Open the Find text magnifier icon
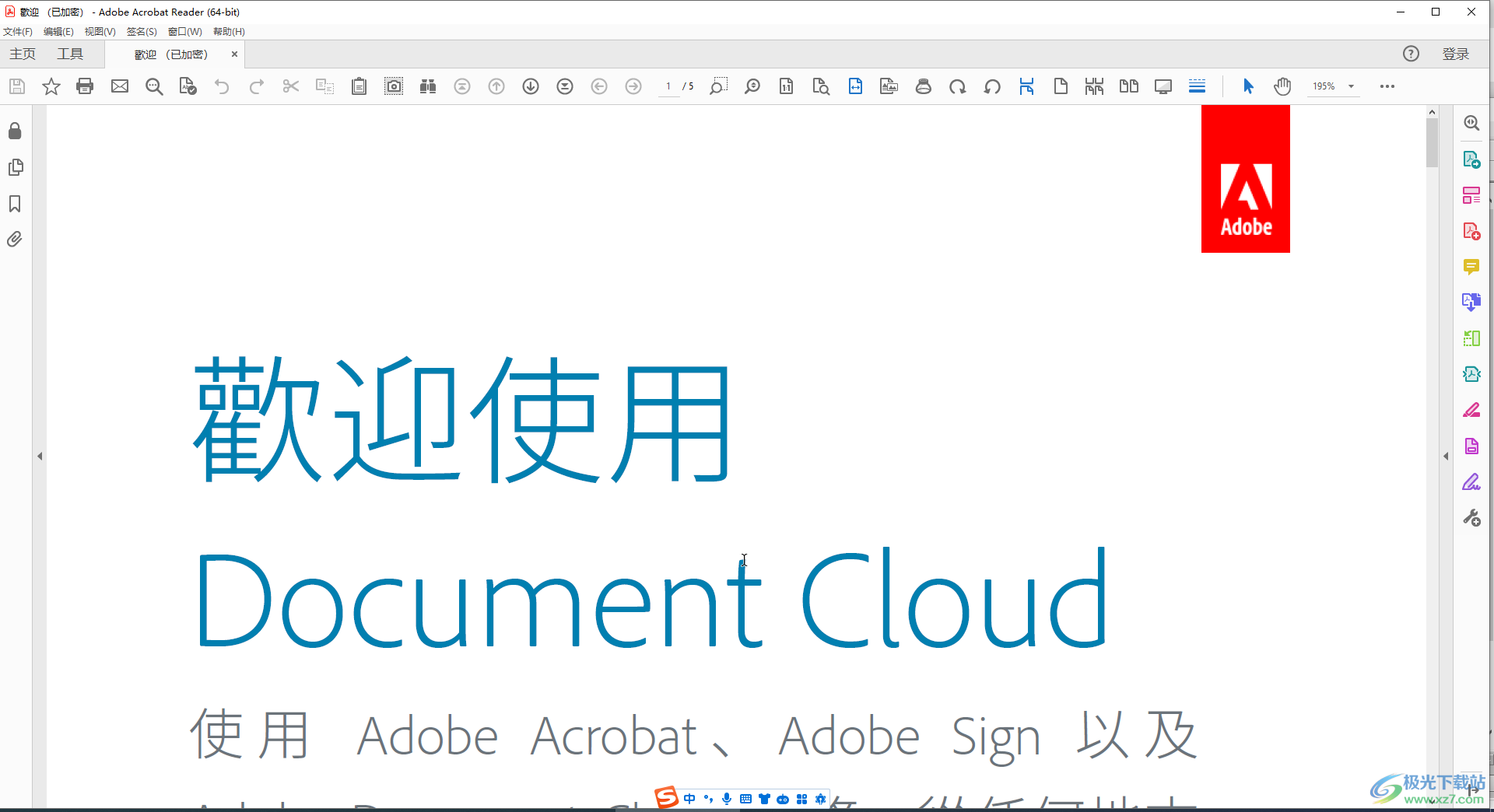1494x812 pixels. point(154,86)
